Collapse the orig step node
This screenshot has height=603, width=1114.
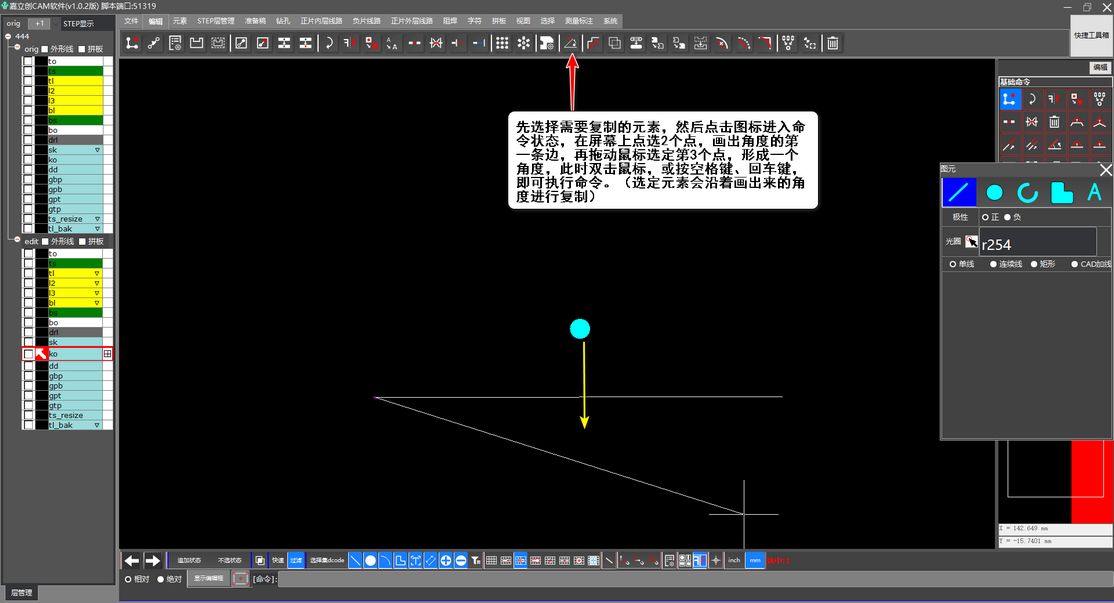coord(18,48)
